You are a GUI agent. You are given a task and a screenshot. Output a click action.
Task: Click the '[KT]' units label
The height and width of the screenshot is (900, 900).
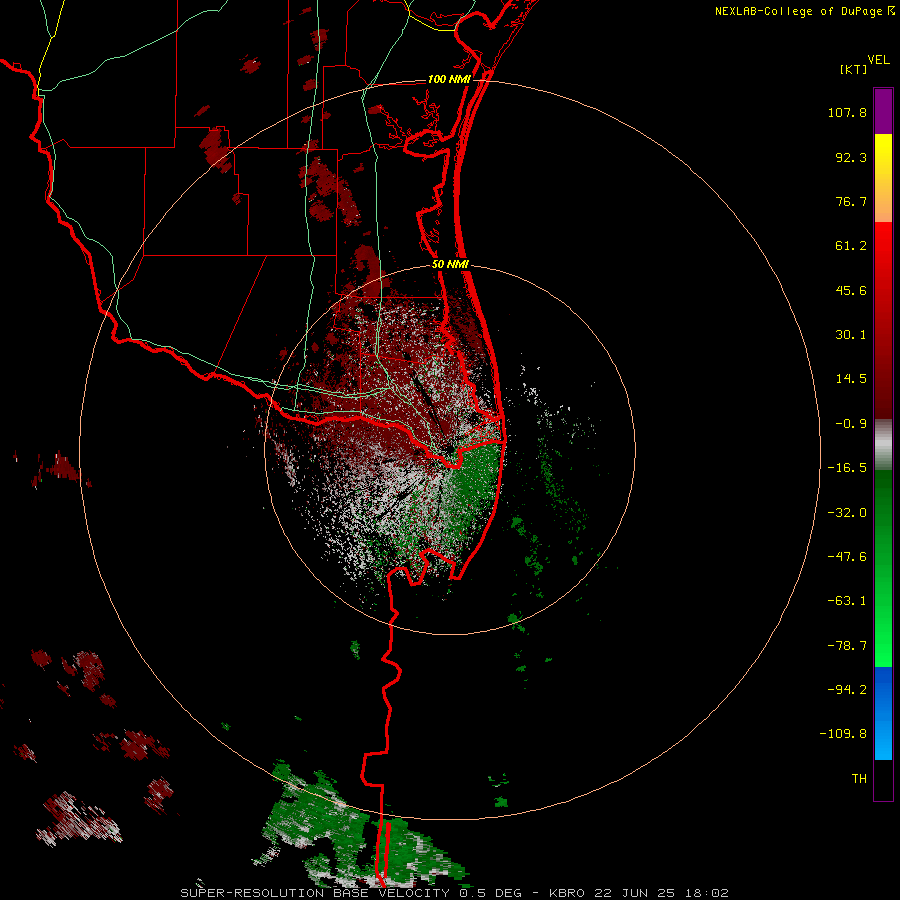point(854,69)
